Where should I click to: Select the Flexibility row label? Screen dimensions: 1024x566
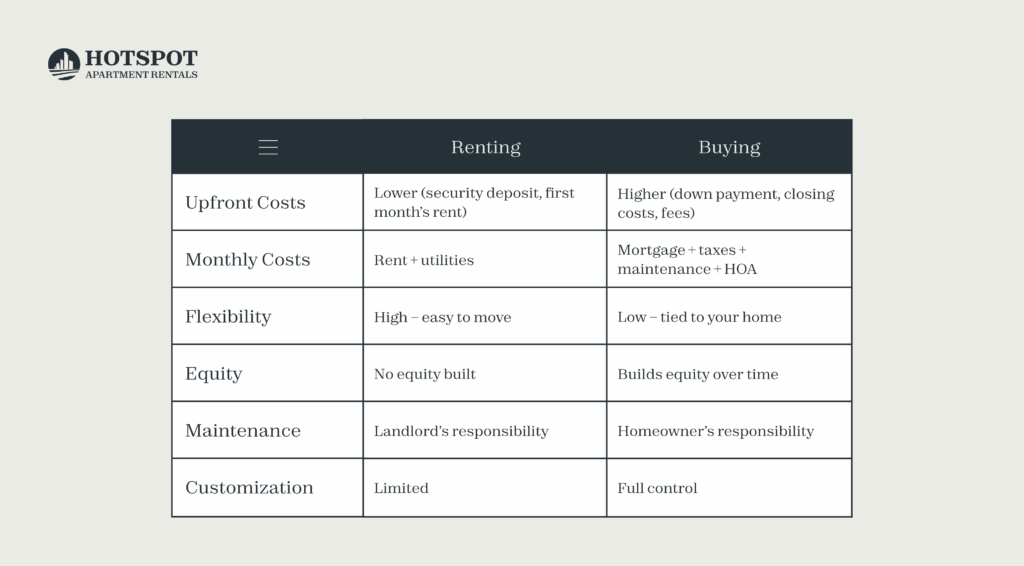[x=228, y=317]
